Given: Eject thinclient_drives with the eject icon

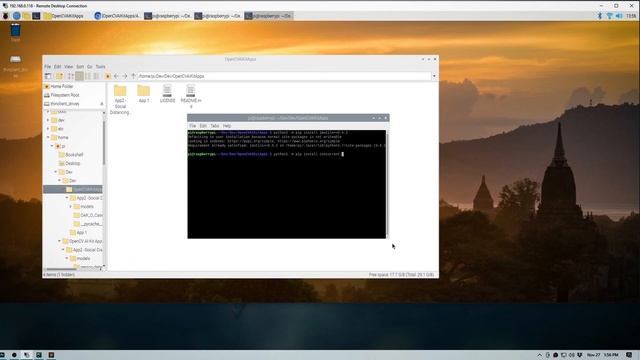Looking at the screenshot, I should [x=102, y=104].
